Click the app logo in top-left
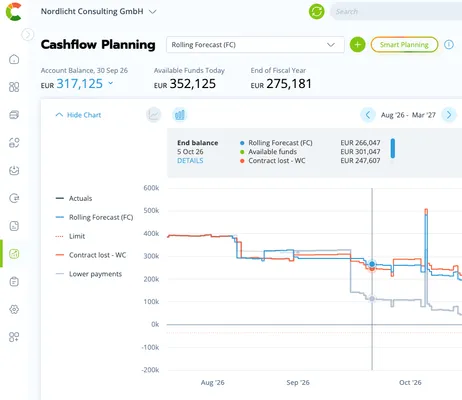Image resolution: width=462 pixels, height=400 pixels. point(14,12)
